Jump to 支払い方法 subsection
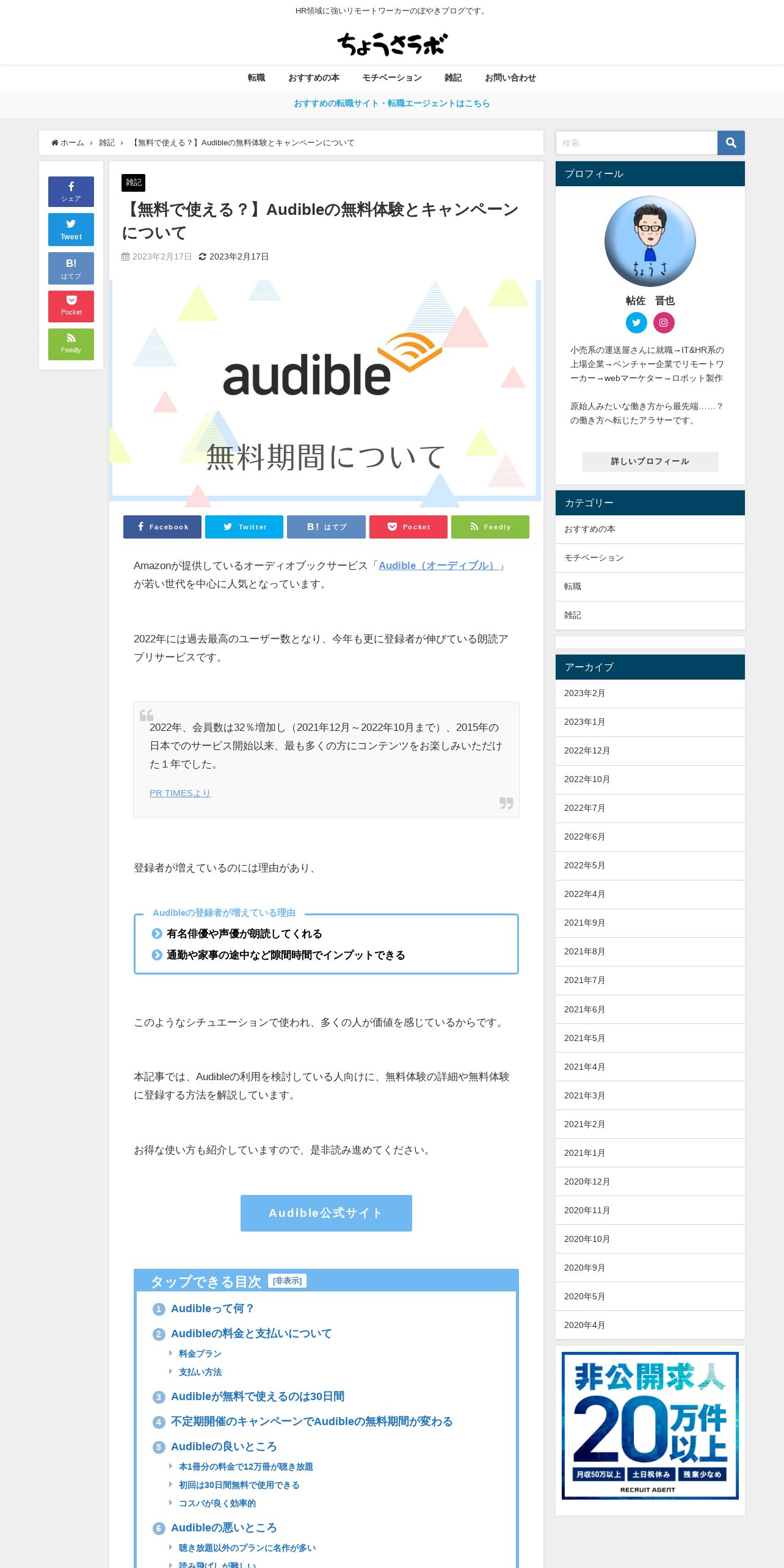Screen dimensions: 784x1568 200,1372
